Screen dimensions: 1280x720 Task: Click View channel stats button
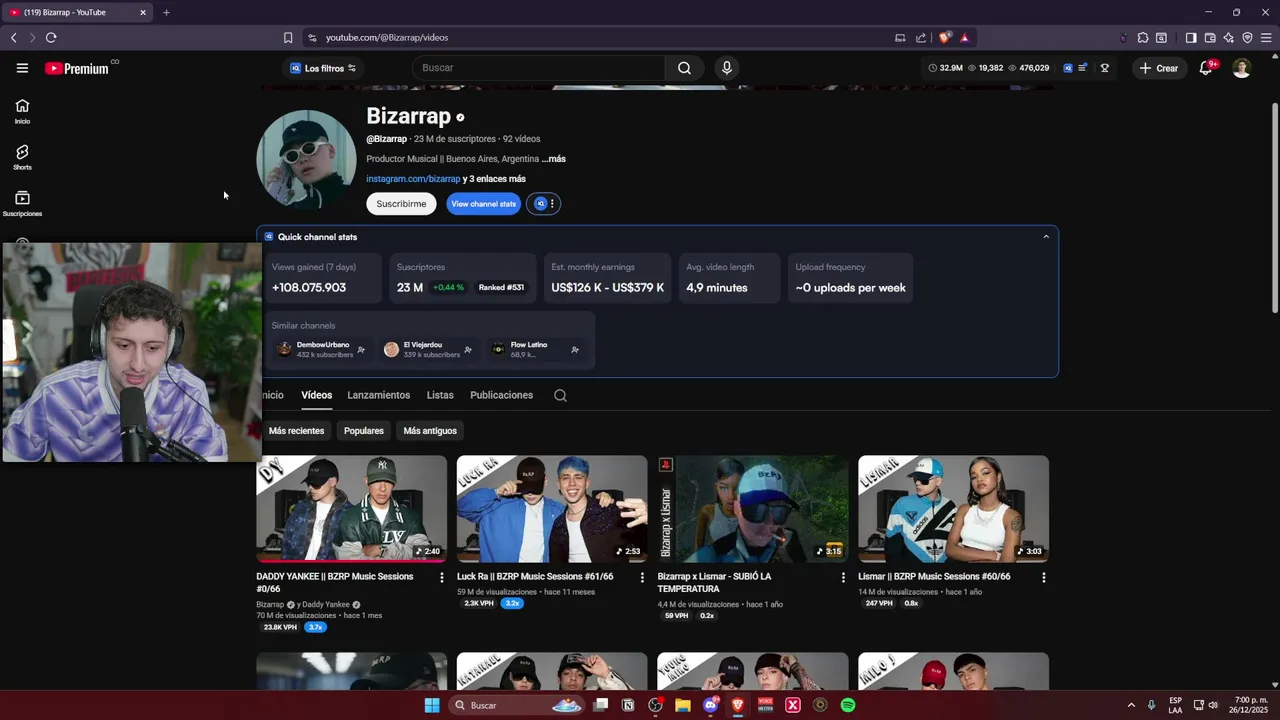click(x=483, y=204)
